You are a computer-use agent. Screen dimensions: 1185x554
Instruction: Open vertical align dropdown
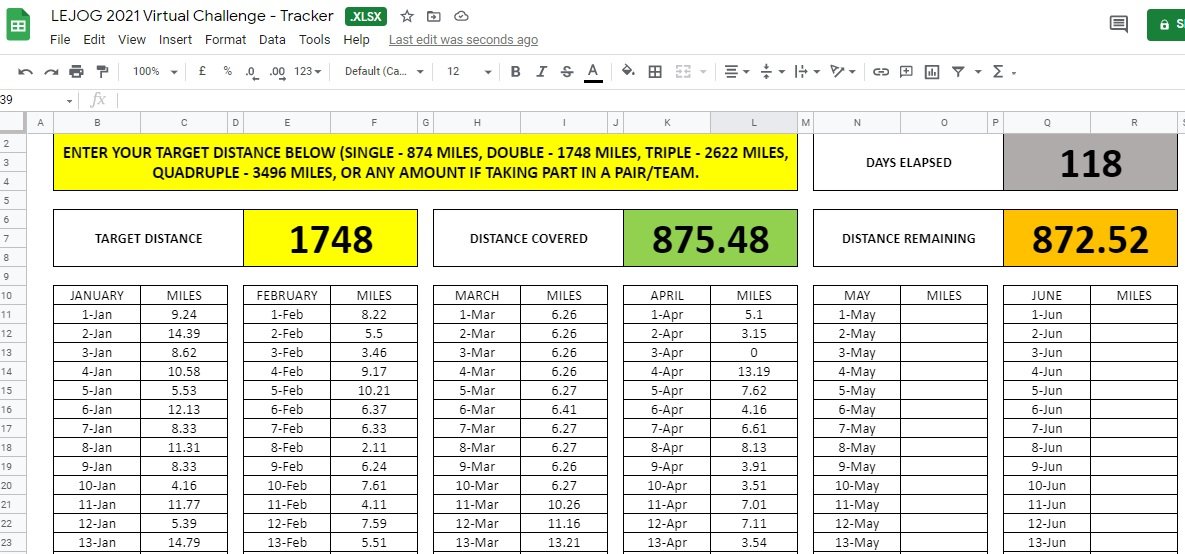click(772, 72)
